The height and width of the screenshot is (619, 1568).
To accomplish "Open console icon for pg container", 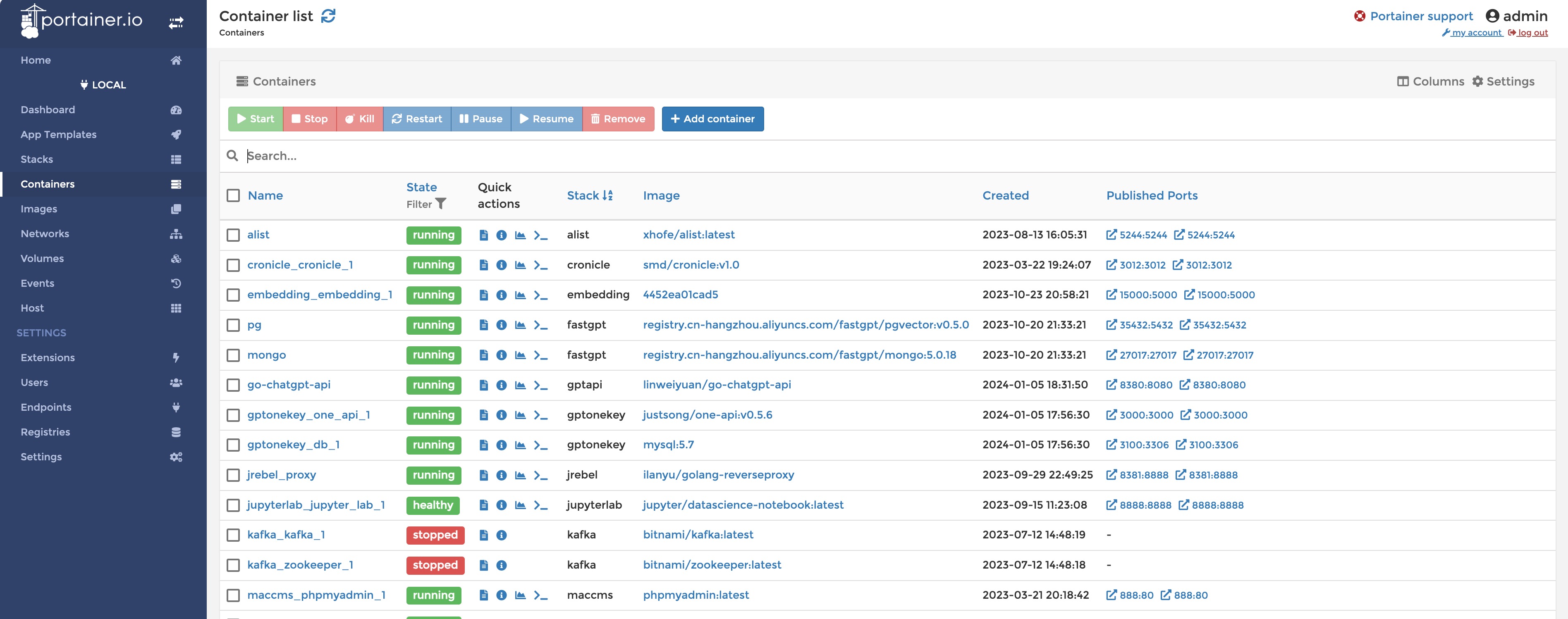I will (540, 325).
